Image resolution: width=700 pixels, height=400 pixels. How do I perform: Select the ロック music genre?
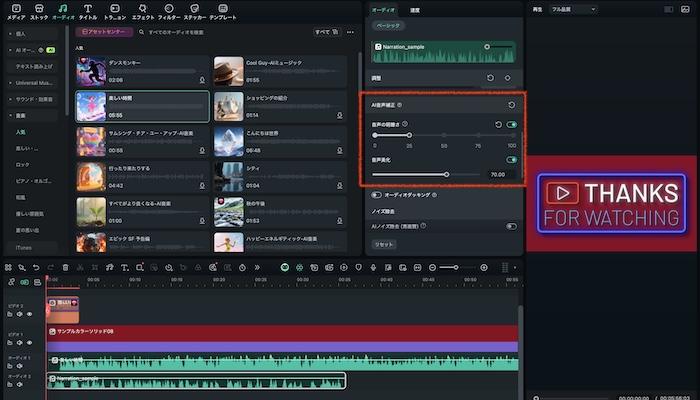coord(22,164)
